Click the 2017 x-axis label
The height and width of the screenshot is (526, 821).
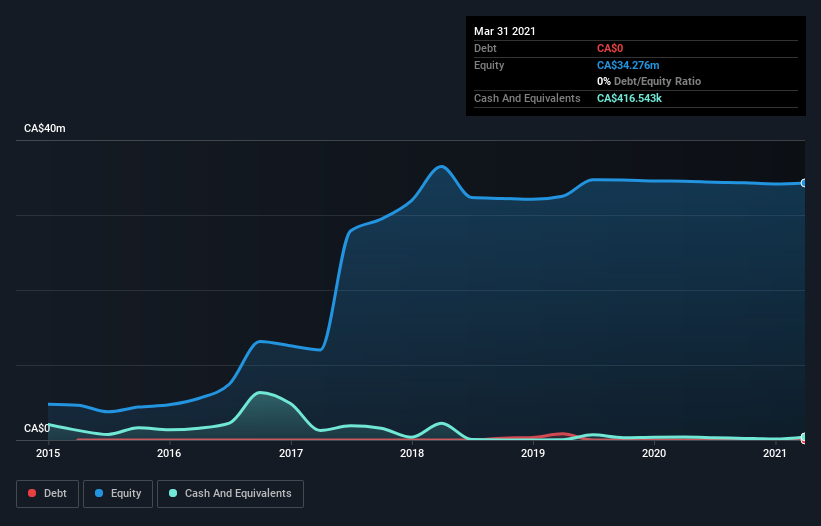291,453
